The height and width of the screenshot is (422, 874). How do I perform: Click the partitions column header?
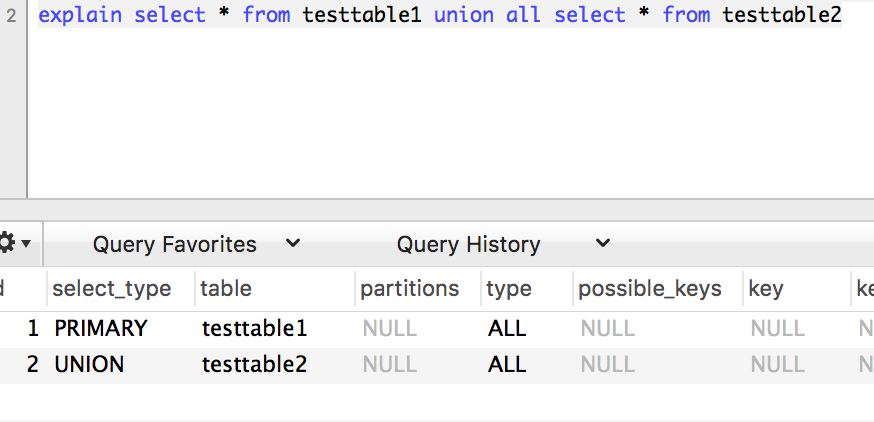pyautogui.click(x=409, y=289)
